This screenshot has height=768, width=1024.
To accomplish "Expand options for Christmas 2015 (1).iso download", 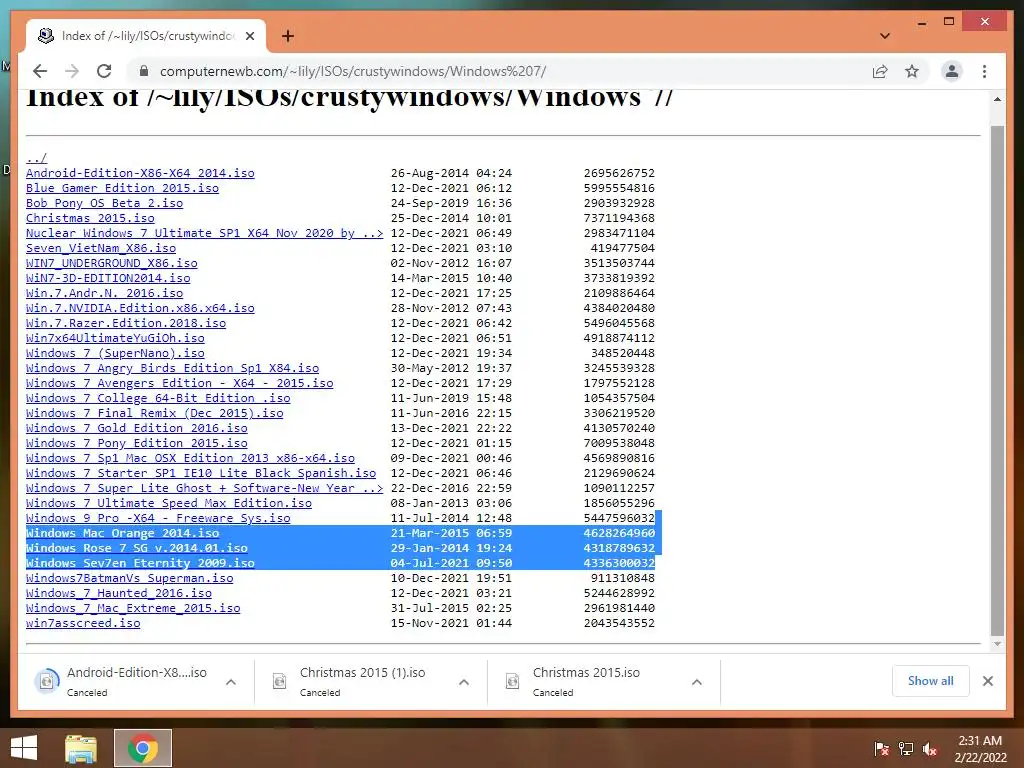I will point(464,682).
